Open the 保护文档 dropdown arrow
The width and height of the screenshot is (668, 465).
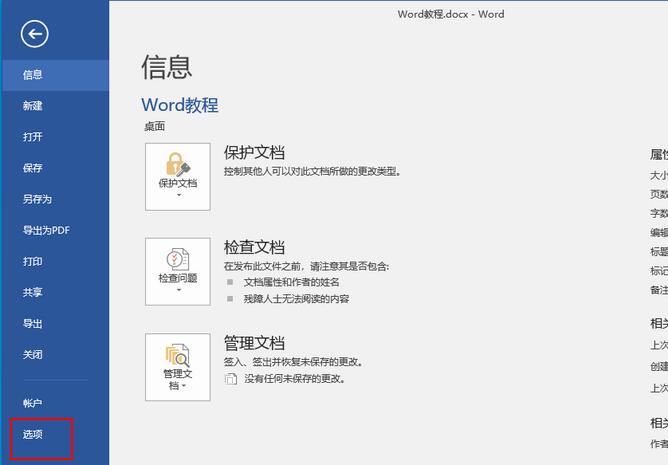179,195
